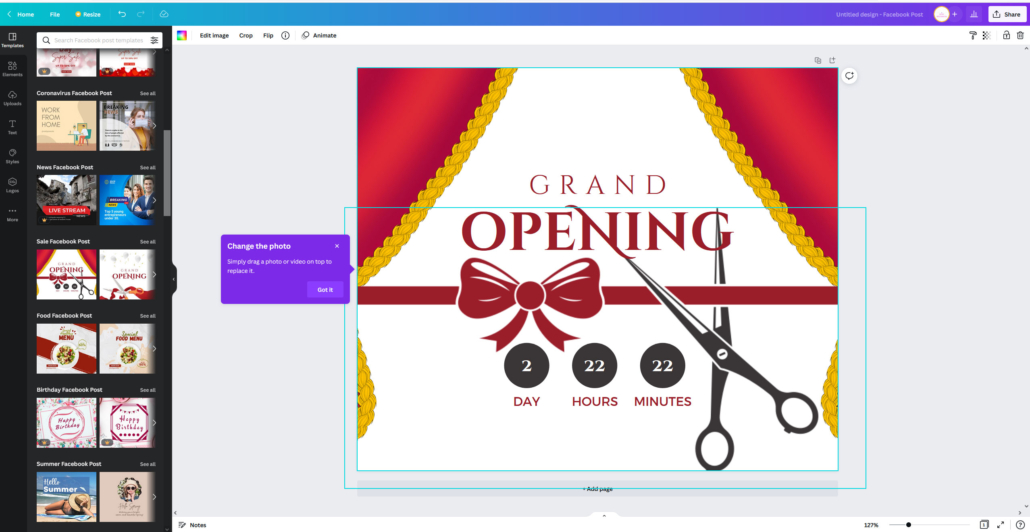Delete the selected element with trash icon
This screenshot has height=532, width=1030.
point(1020,35)
